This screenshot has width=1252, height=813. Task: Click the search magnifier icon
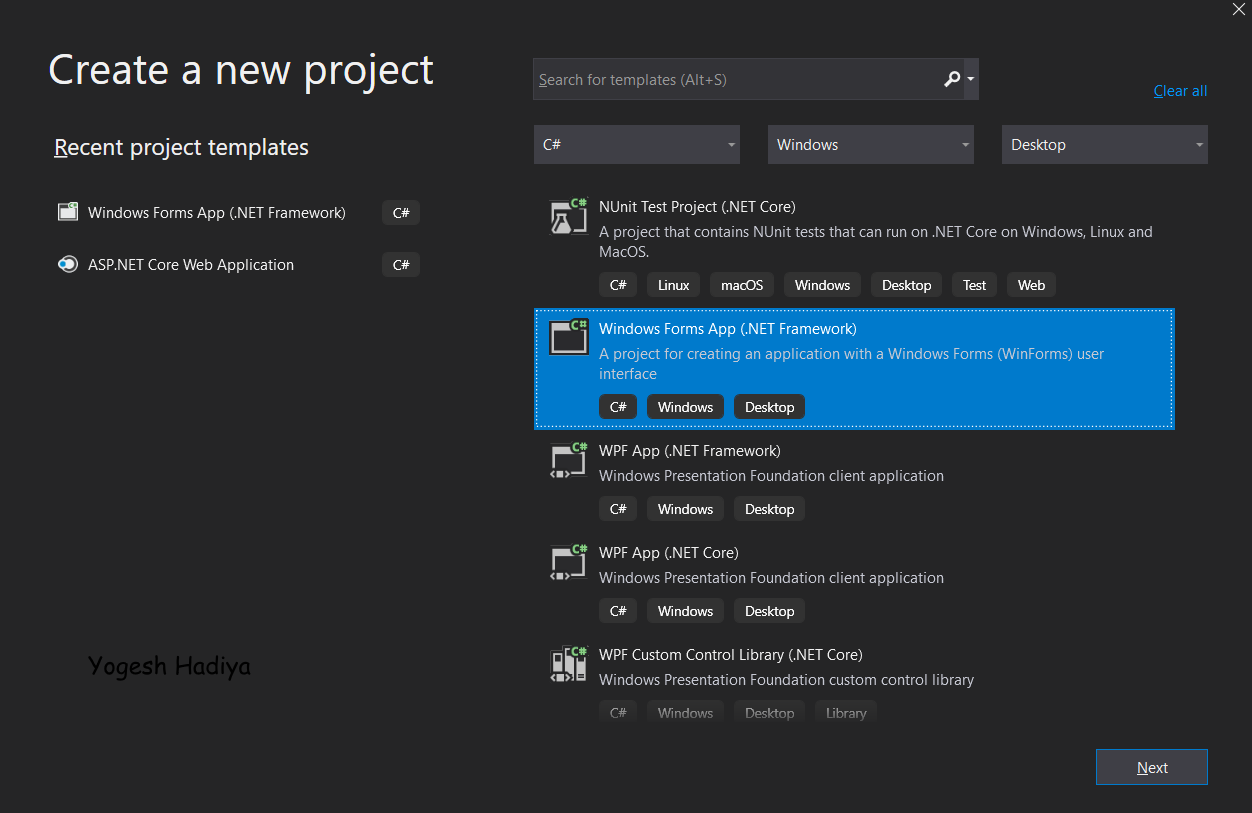click(951, 78)
